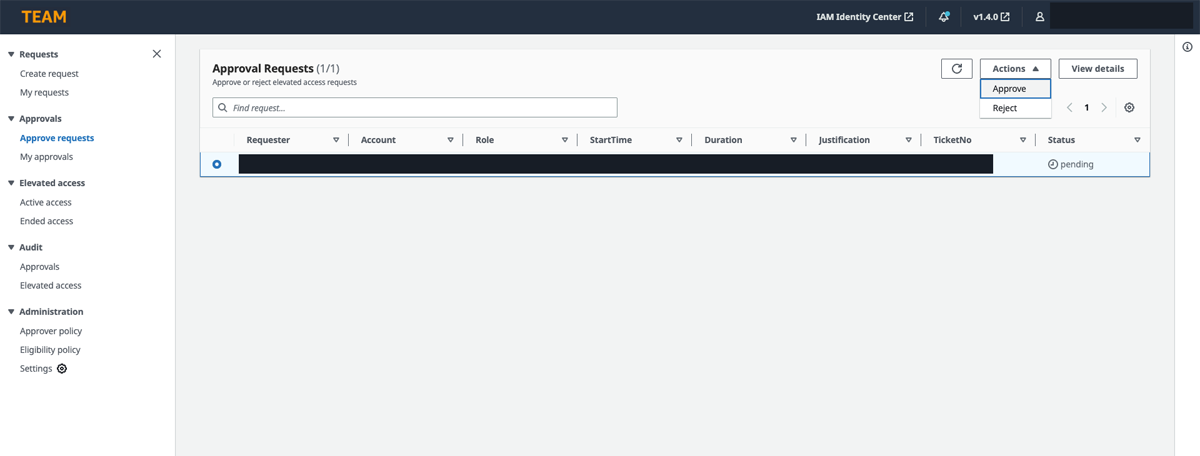Collapse the Actions dropdown button
The height and width of the screenshot is (456, 1200).
click(x=1015, y=69)
